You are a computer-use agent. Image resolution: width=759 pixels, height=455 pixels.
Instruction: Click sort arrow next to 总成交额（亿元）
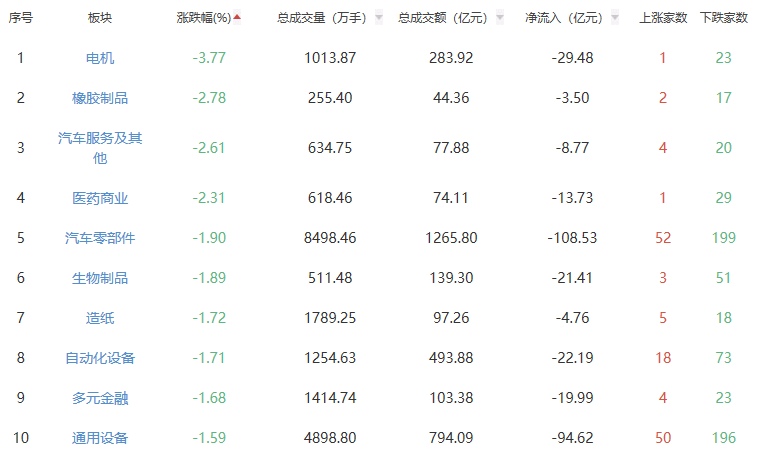(x=500, y=17)
